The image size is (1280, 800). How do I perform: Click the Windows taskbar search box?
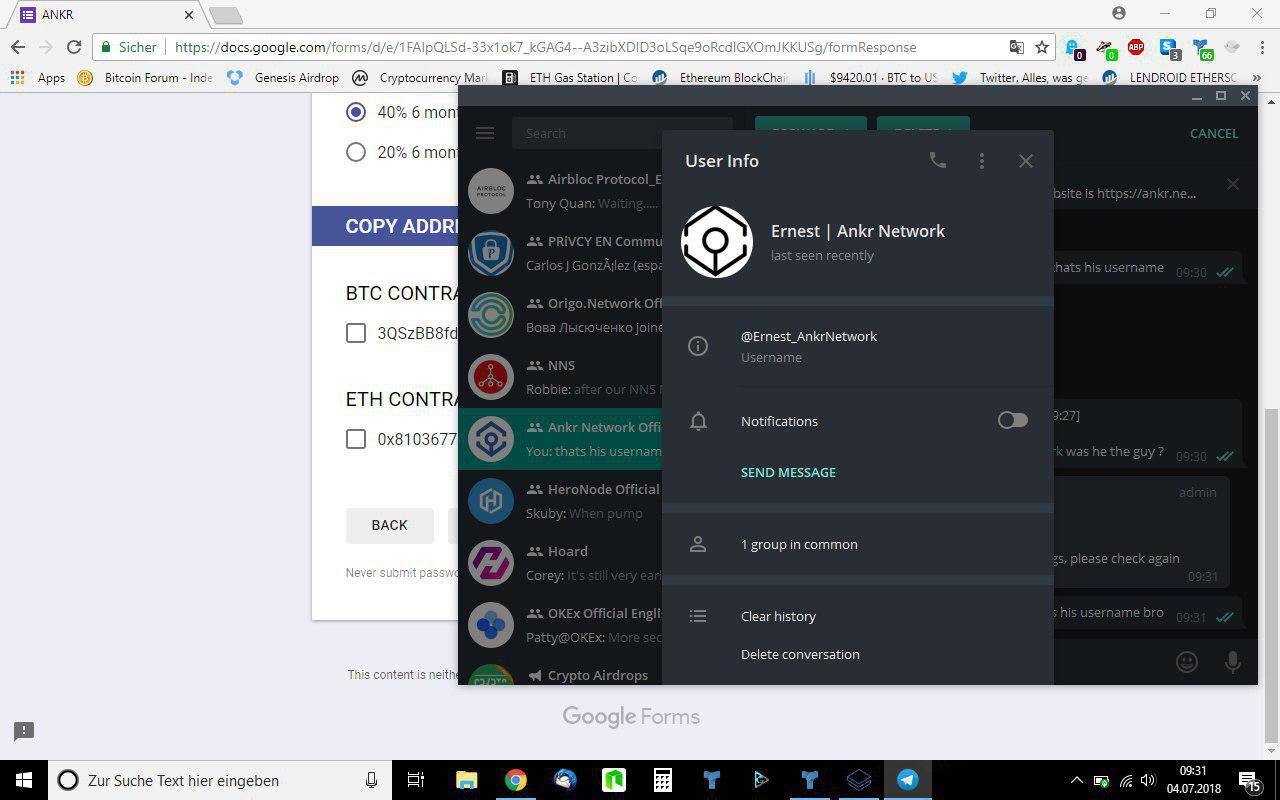219,780
